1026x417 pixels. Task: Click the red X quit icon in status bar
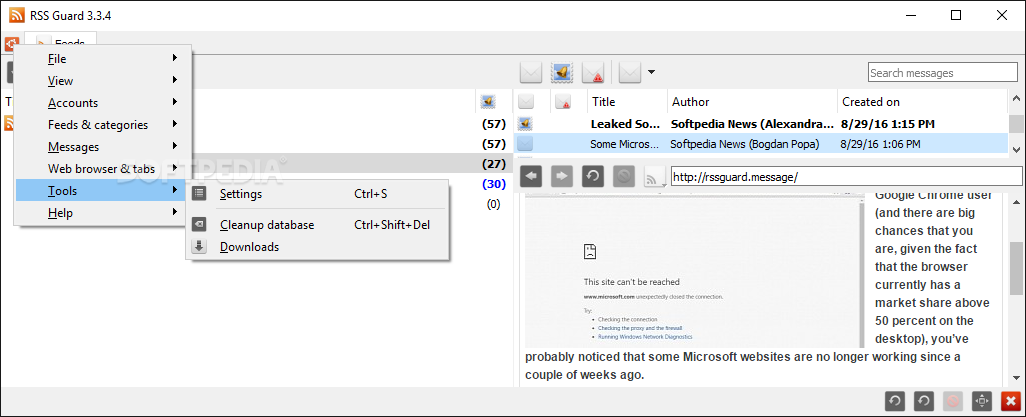1012,401
